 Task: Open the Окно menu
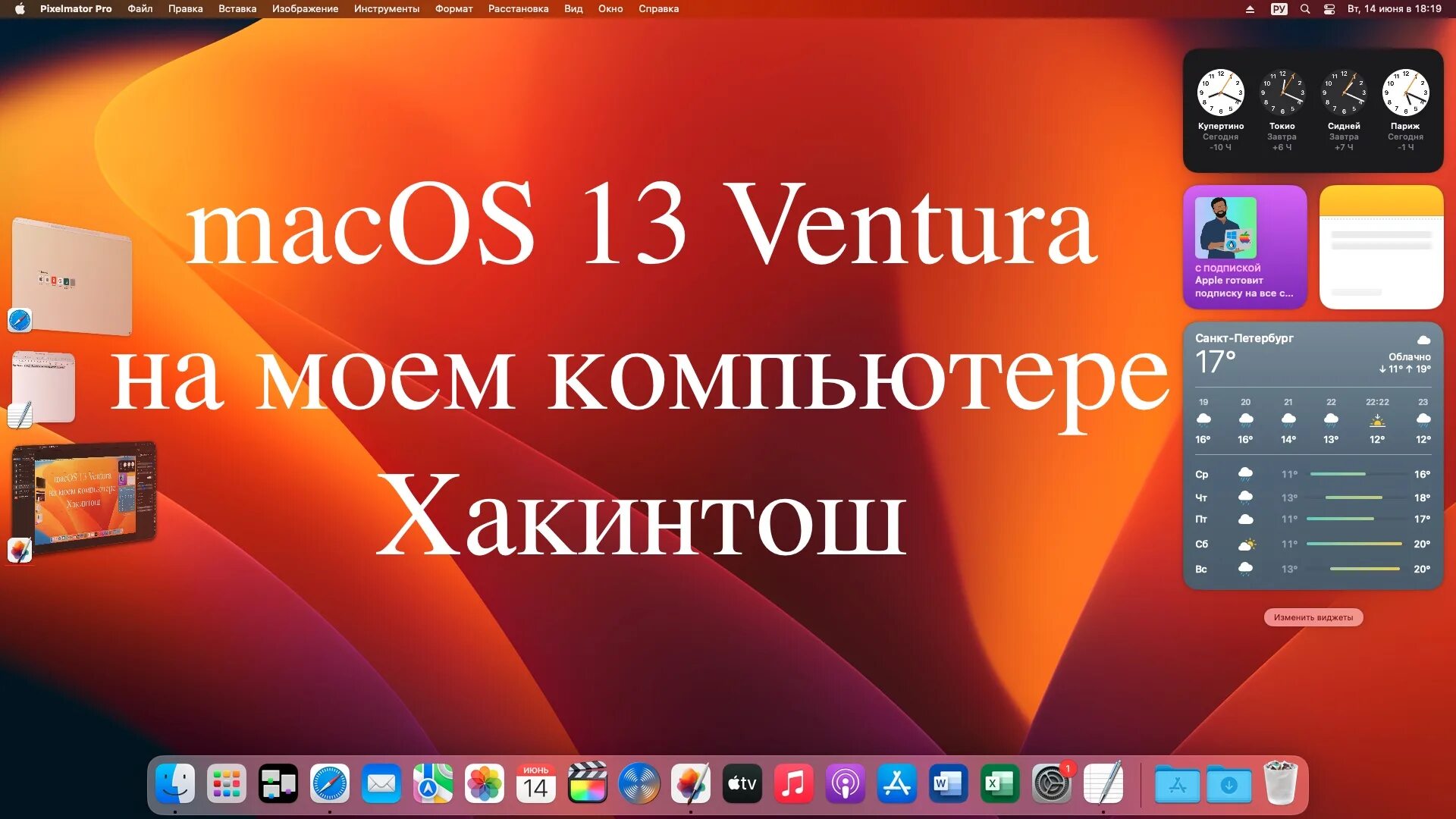(610, 9)
